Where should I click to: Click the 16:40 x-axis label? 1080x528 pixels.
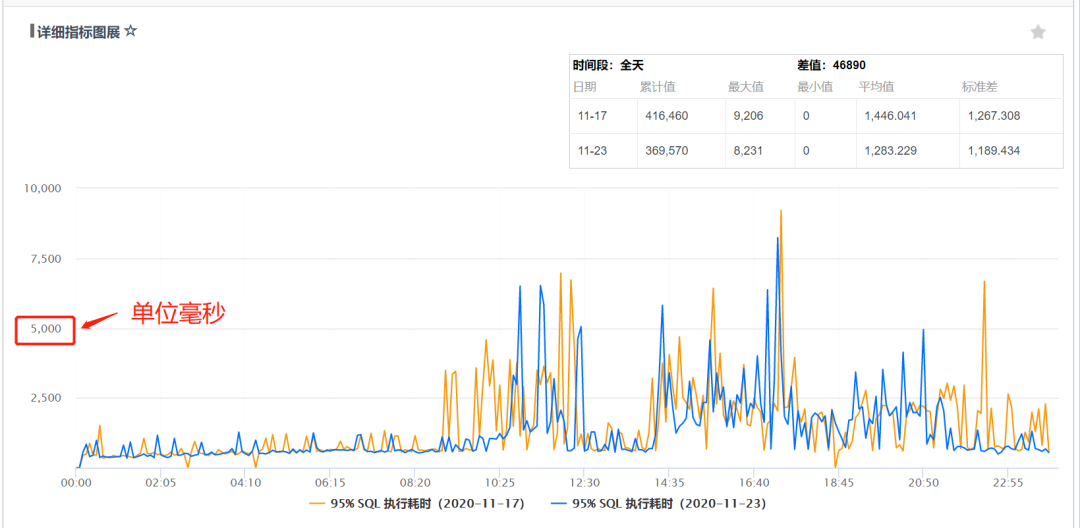754,481
